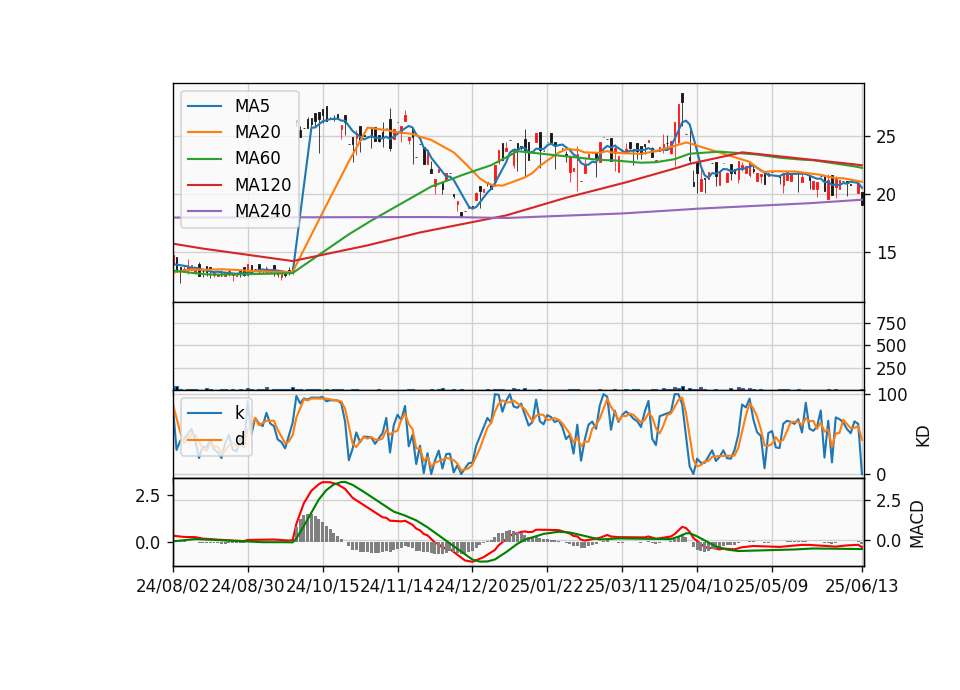Click the volume axis value 500
The height and width of the screenshot is (690, 960).
click(x=891, y=347)
